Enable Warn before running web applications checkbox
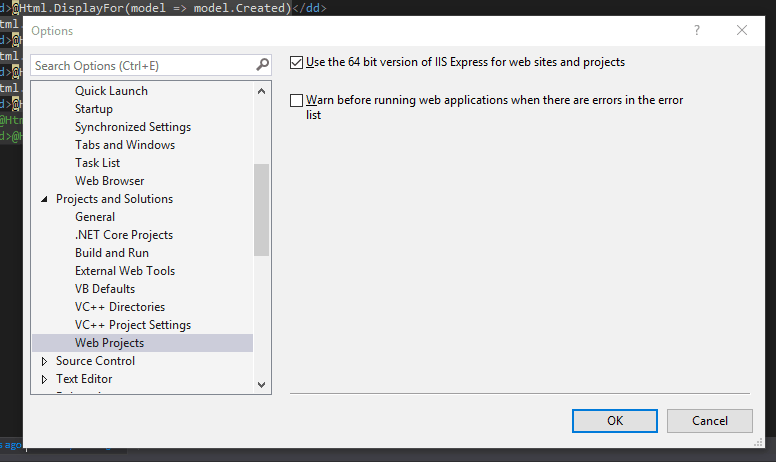 tap(296, 100)
